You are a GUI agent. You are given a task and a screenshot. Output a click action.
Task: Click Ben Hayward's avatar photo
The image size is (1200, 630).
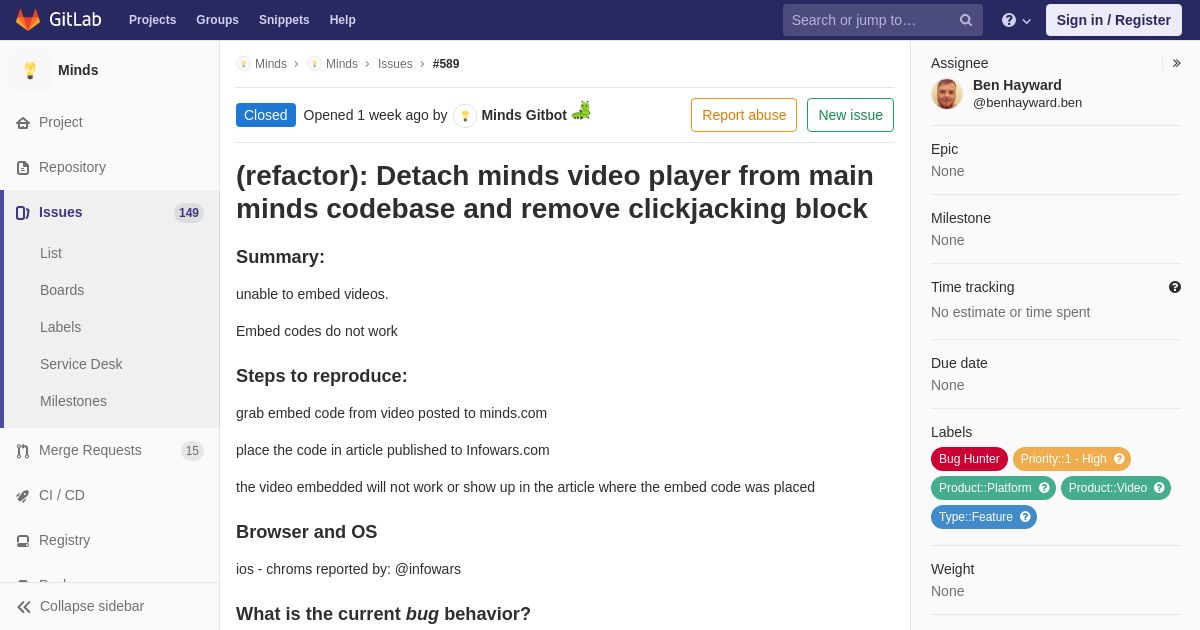tap(947, 94)
